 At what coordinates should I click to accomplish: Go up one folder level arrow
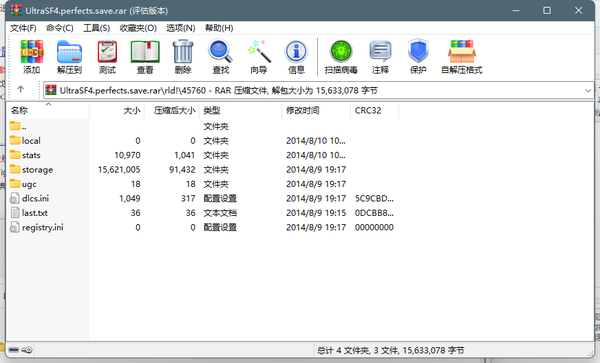[x=21, y=89]
